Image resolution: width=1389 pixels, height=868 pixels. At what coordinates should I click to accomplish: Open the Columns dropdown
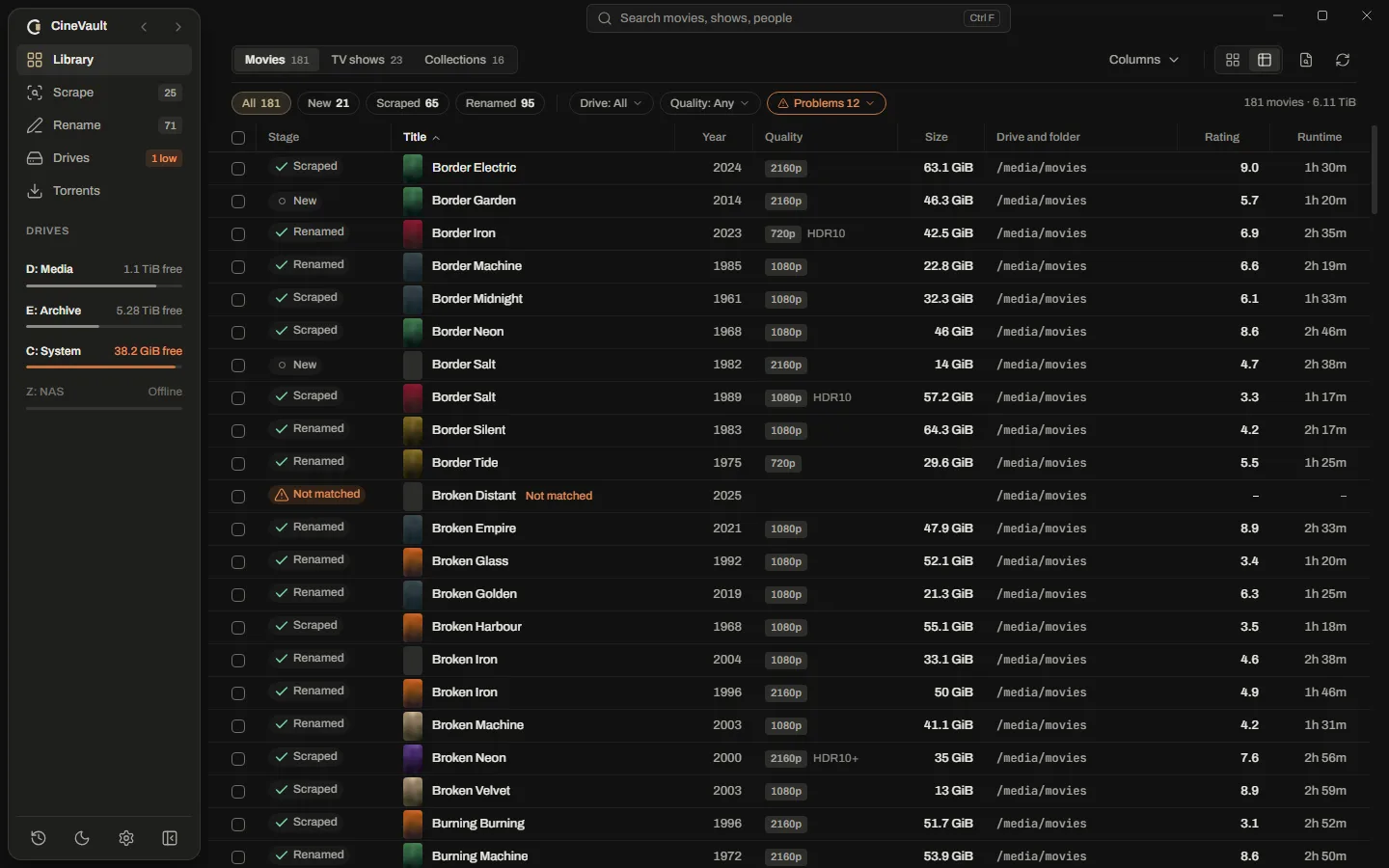click(x=1144, y=60)
